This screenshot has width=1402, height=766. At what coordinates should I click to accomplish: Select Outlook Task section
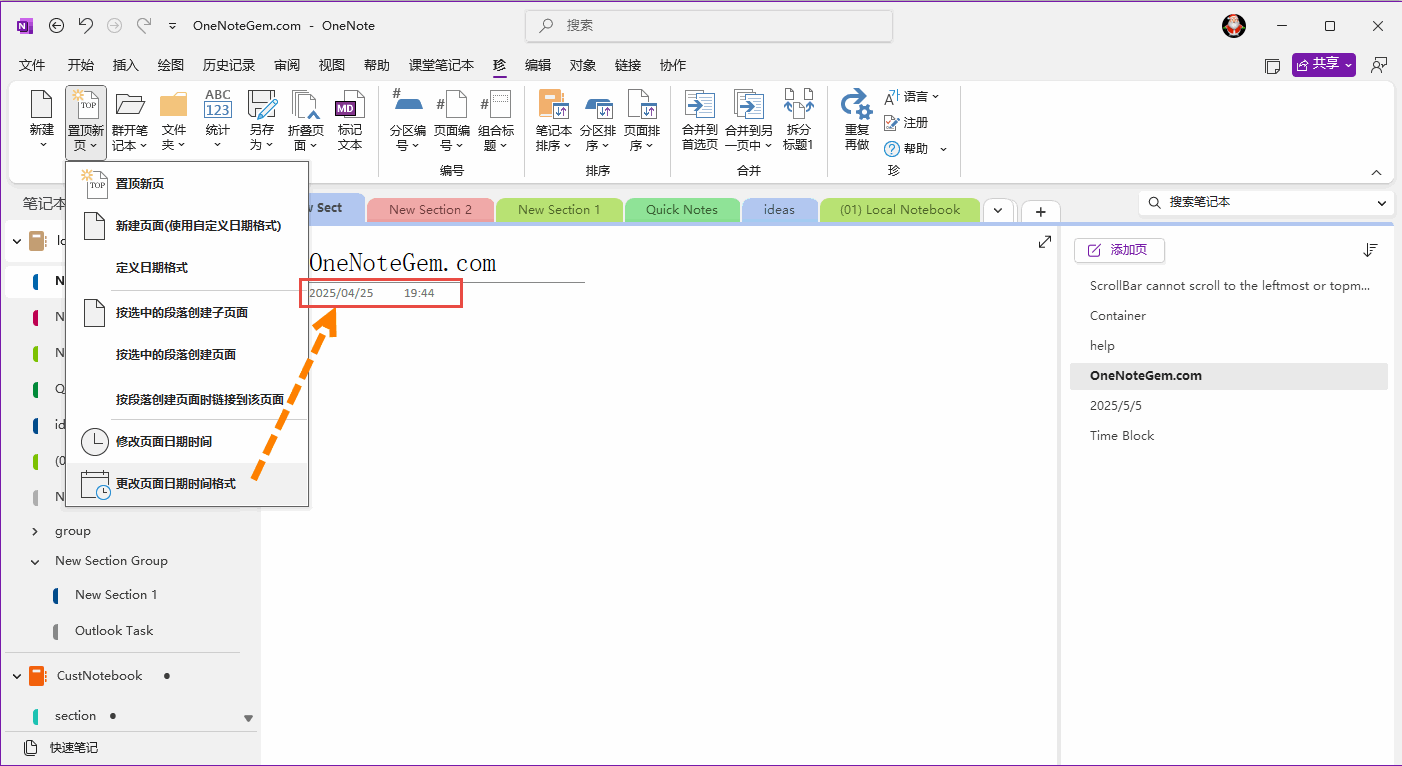click(114, 631)
